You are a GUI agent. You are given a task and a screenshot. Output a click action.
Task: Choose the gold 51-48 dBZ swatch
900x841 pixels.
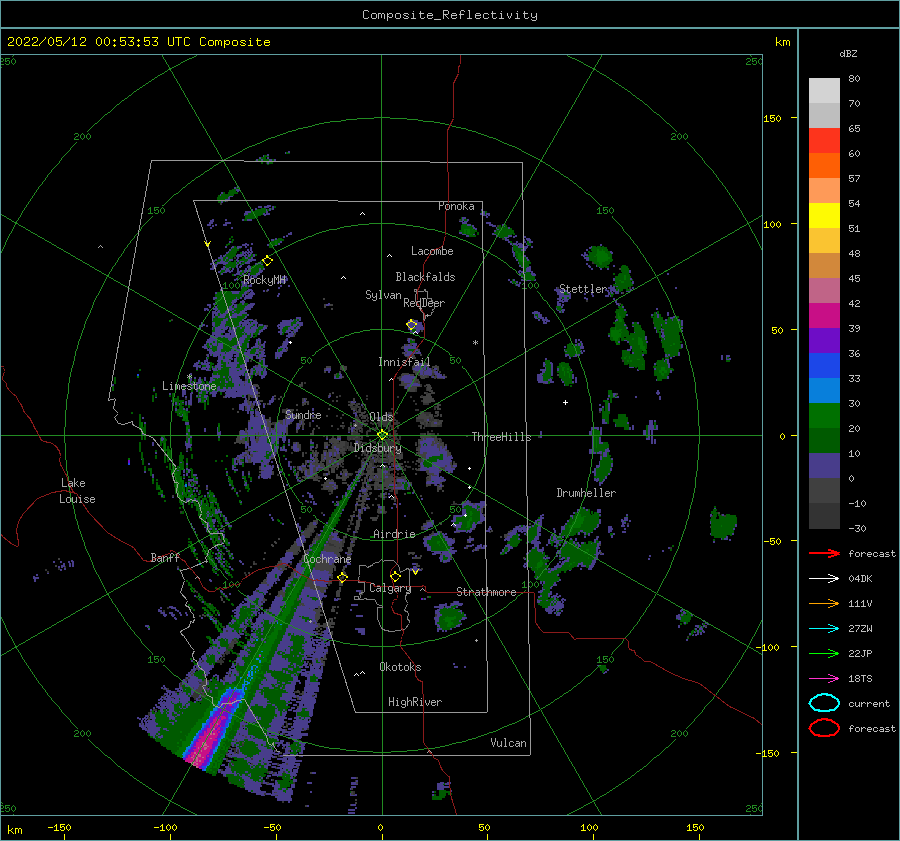[x=824, y=241]
